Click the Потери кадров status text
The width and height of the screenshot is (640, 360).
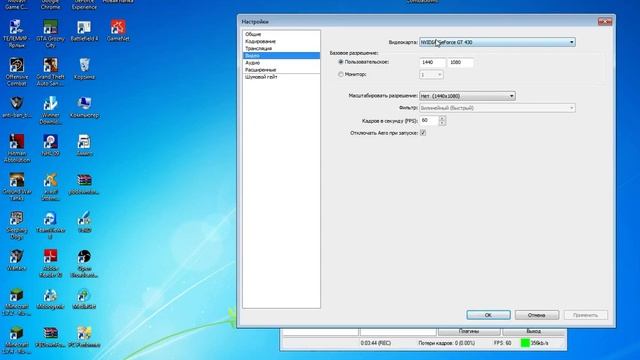tap(447, 343)
